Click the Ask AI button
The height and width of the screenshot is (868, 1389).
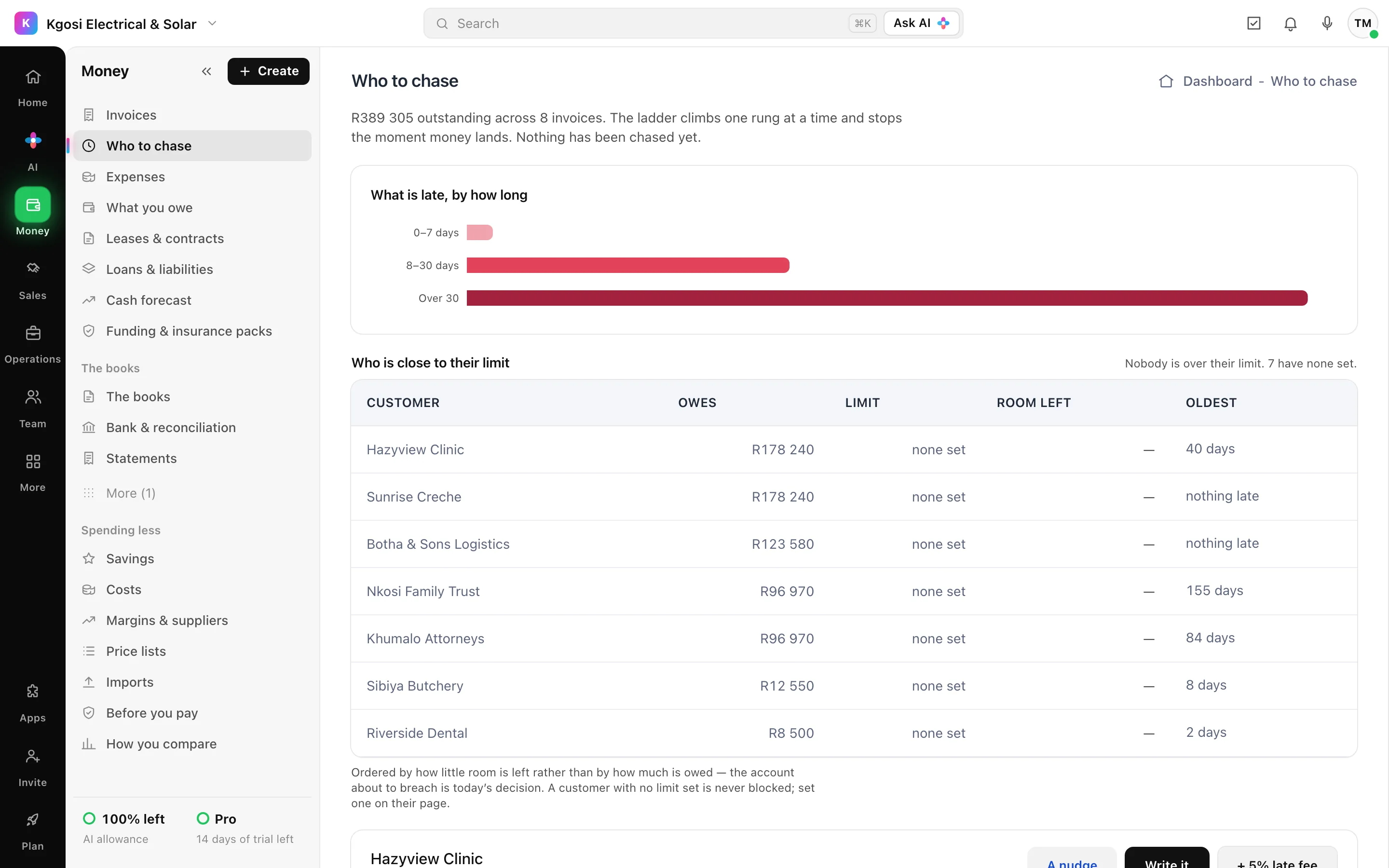[921, 24]
